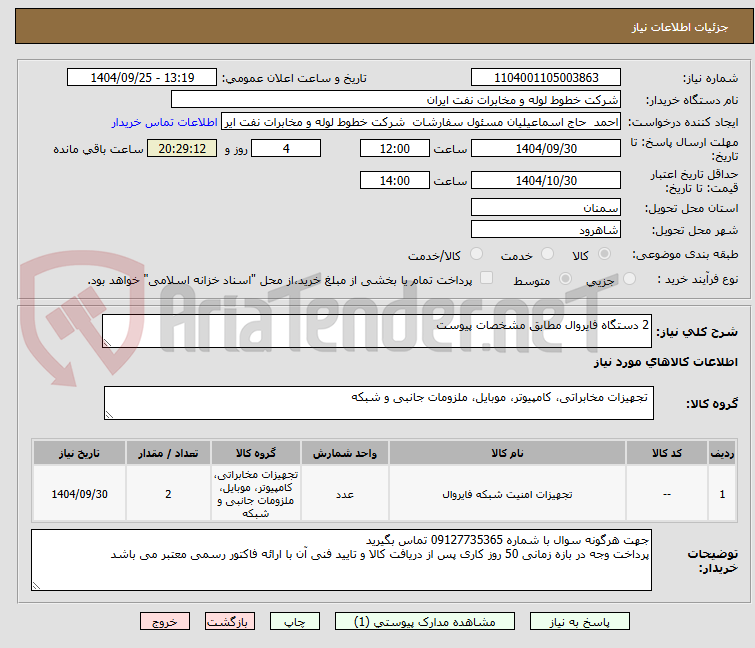The image size is (755, 648).
Task: Click the ردیف column header
Action: (722, 453)
